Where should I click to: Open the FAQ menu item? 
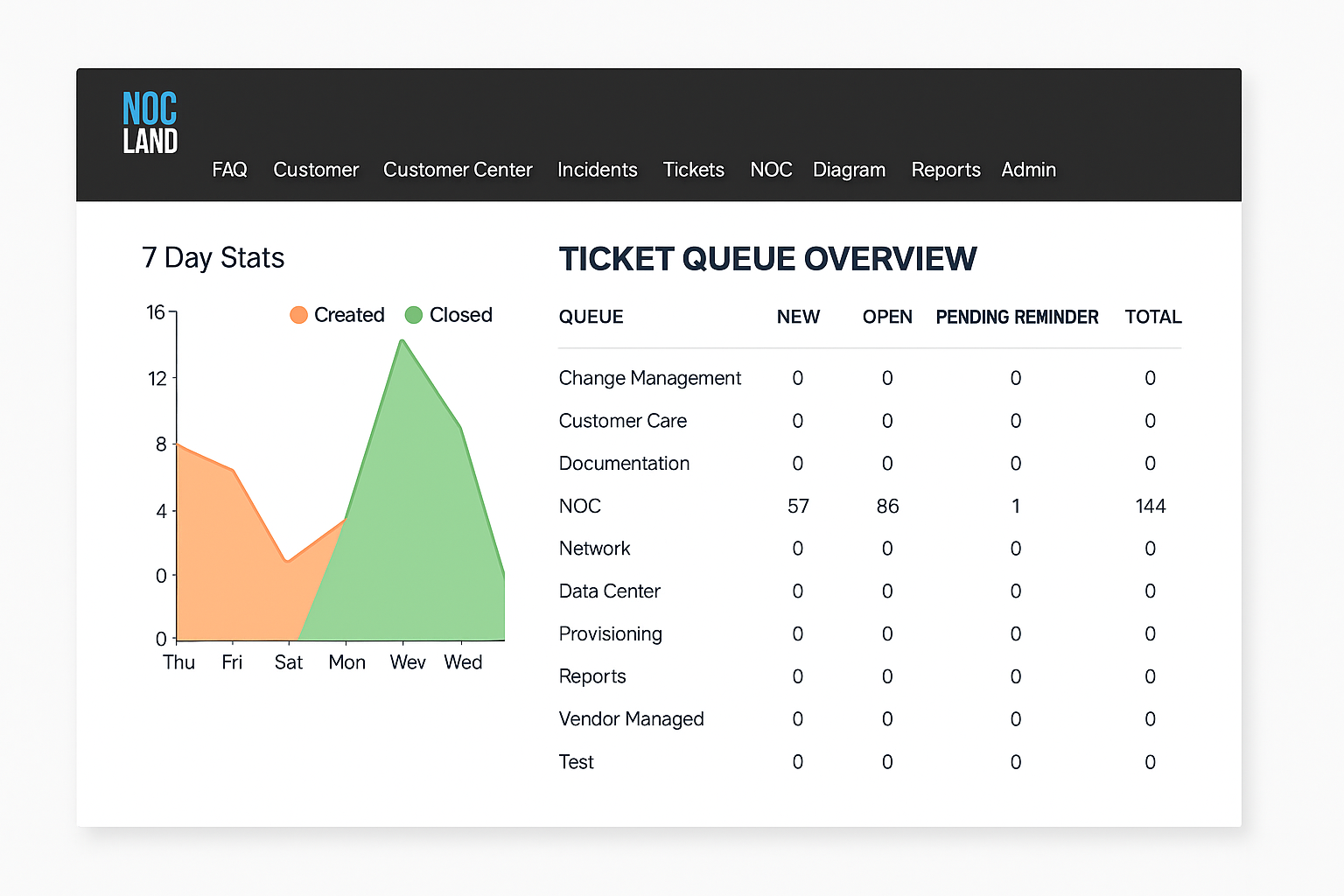[229, 170]
